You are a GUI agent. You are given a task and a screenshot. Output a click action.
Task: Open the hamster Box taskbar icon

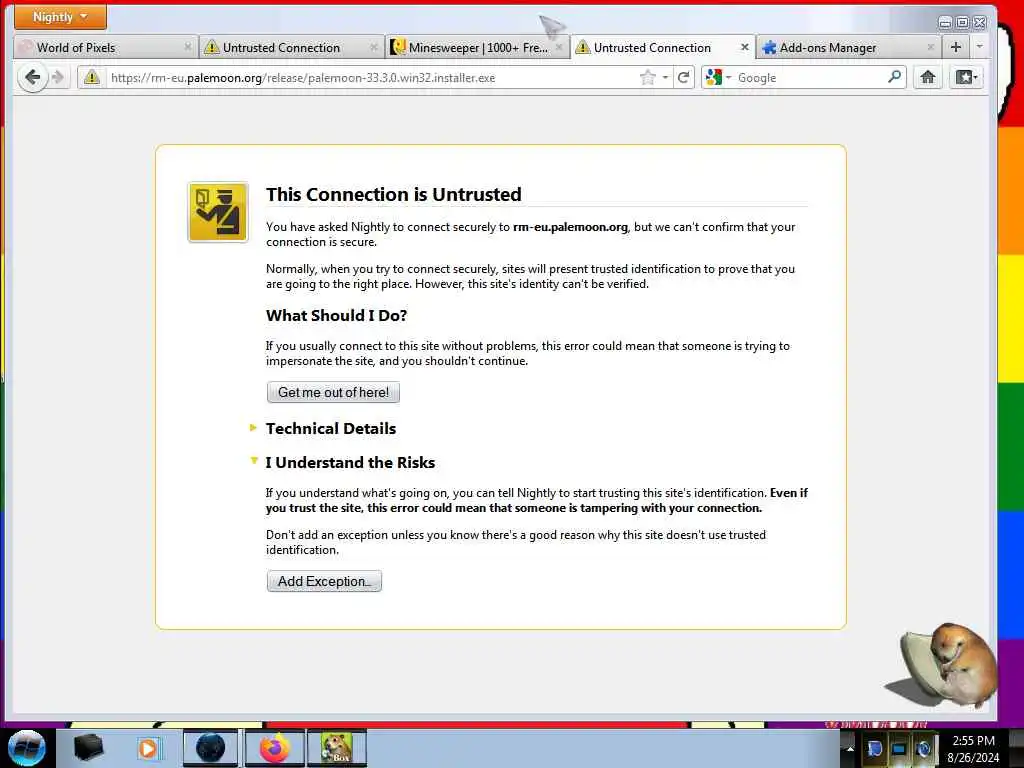tap(337, 748)
